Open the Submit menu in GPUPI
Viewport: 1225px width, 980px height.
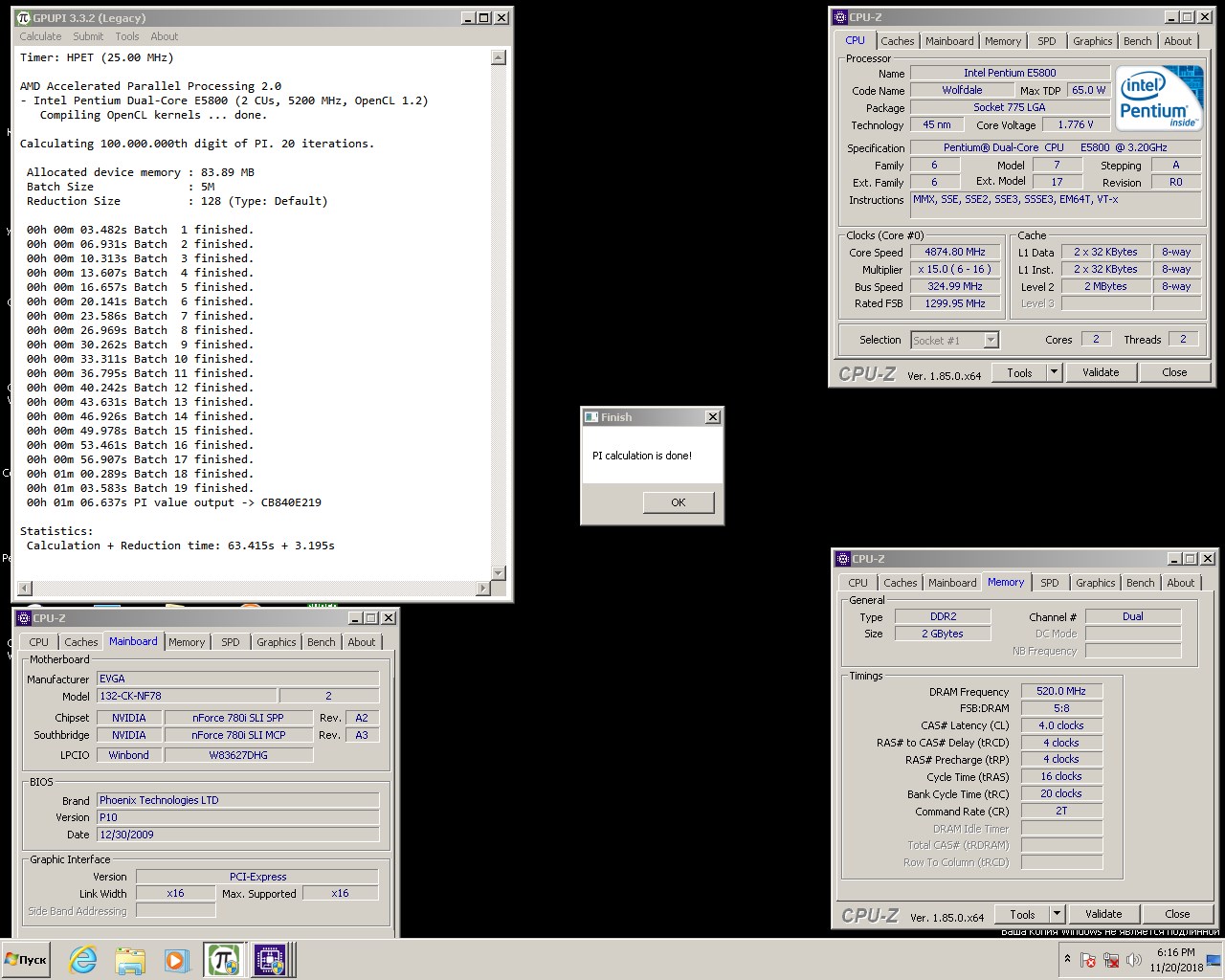[88, 36]
